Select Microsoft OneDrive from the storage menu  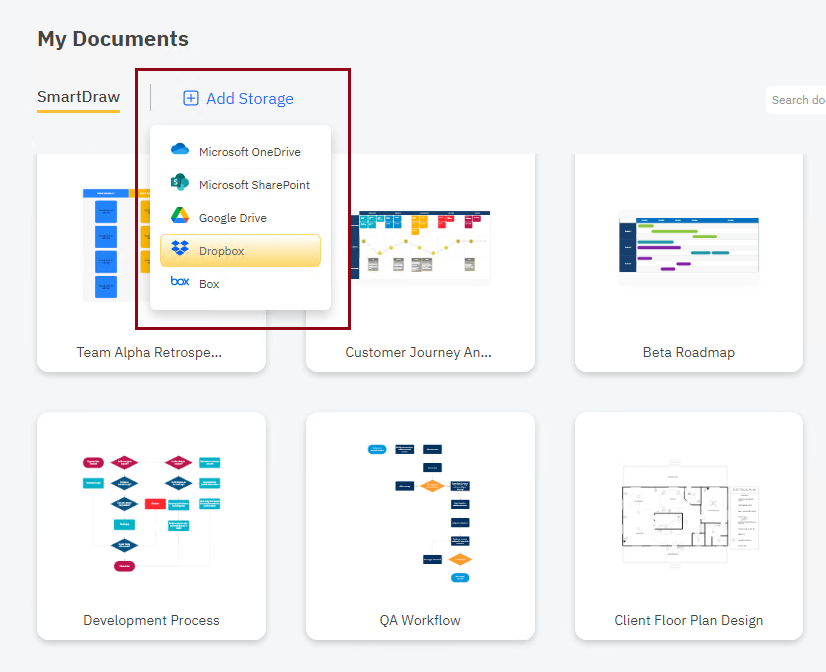tap(243, 151)
